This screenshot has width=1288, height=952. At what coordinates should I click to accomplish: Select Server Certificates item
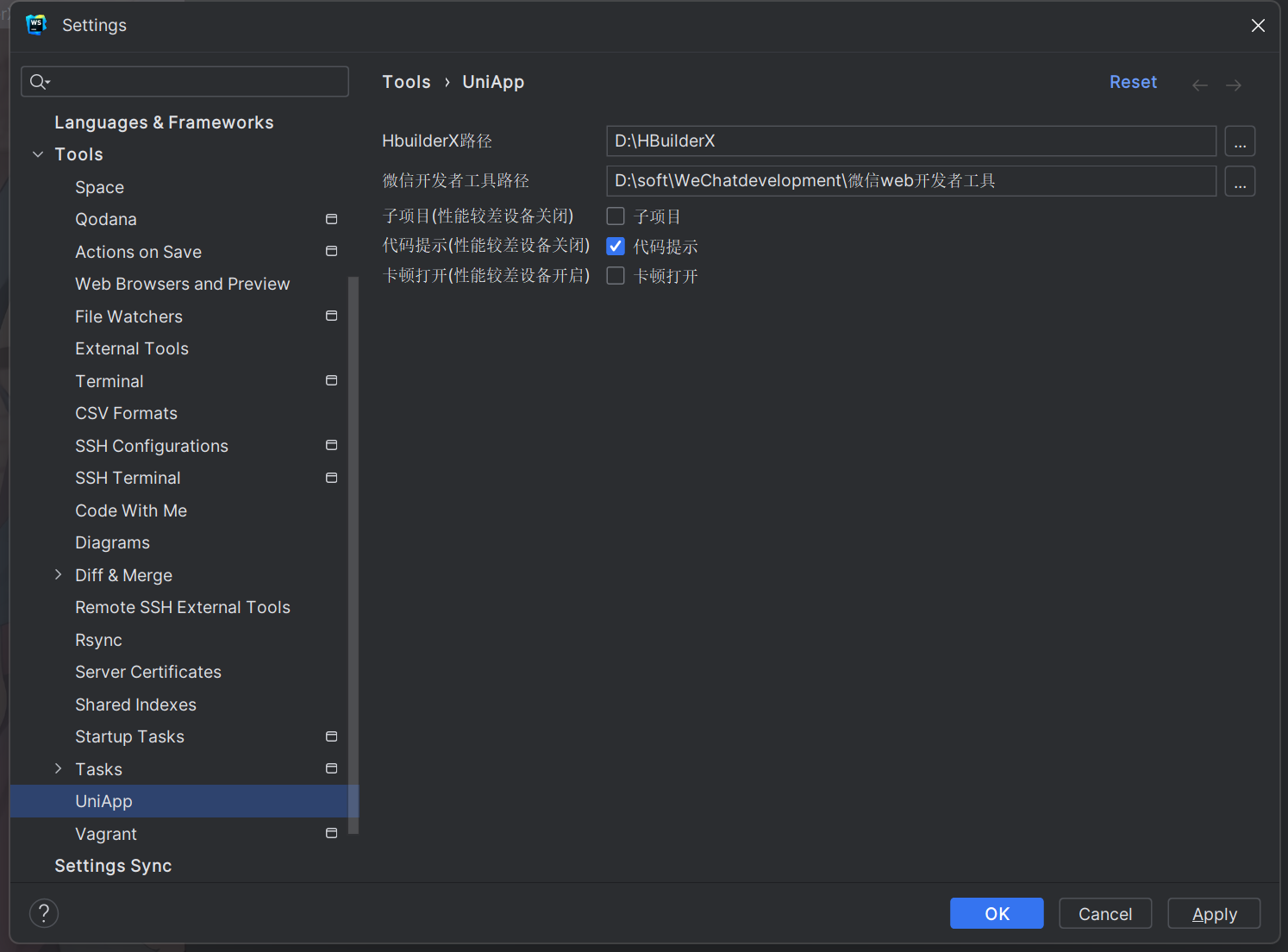(148, 672)
